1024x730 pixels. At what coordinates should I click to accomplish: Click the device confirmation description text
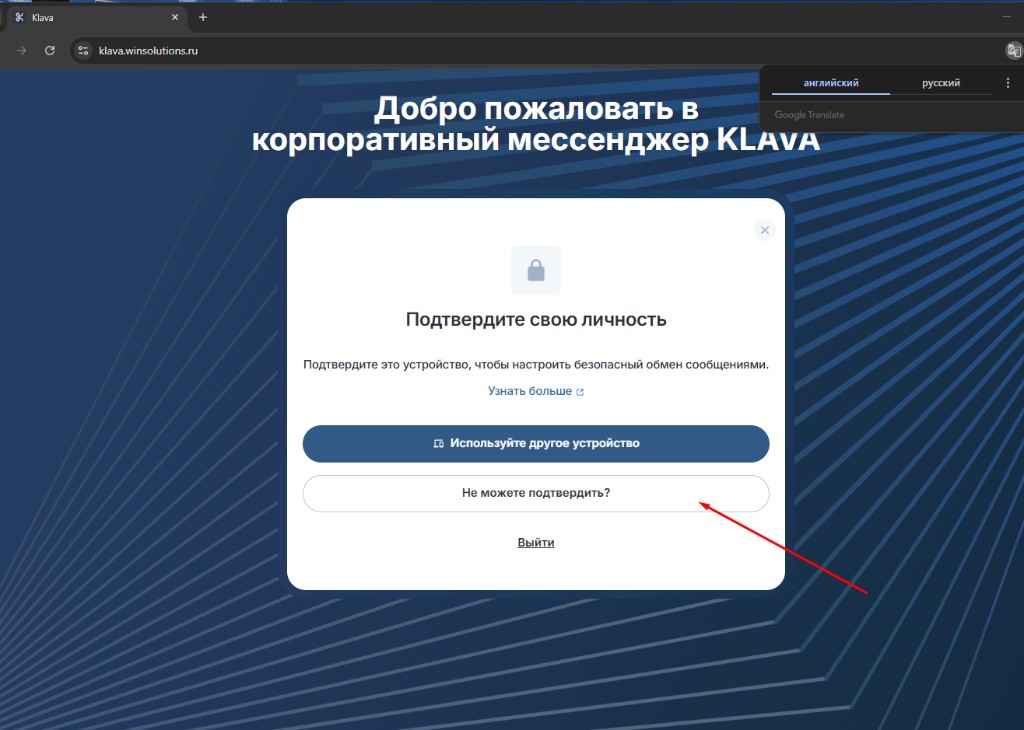pyautogui.click(x=536, y=364)
